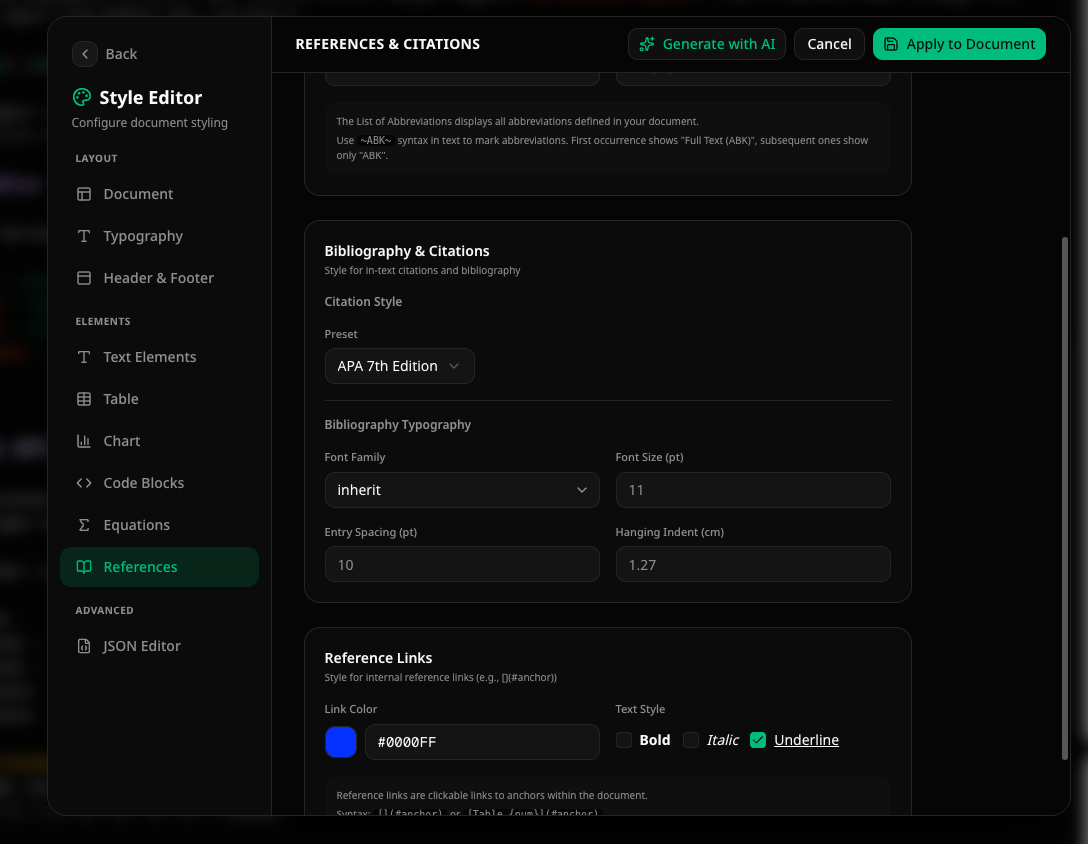This screenshot has width=1088, height=844.
Task: Click the Reference Links heading
Action: (378, 658)
